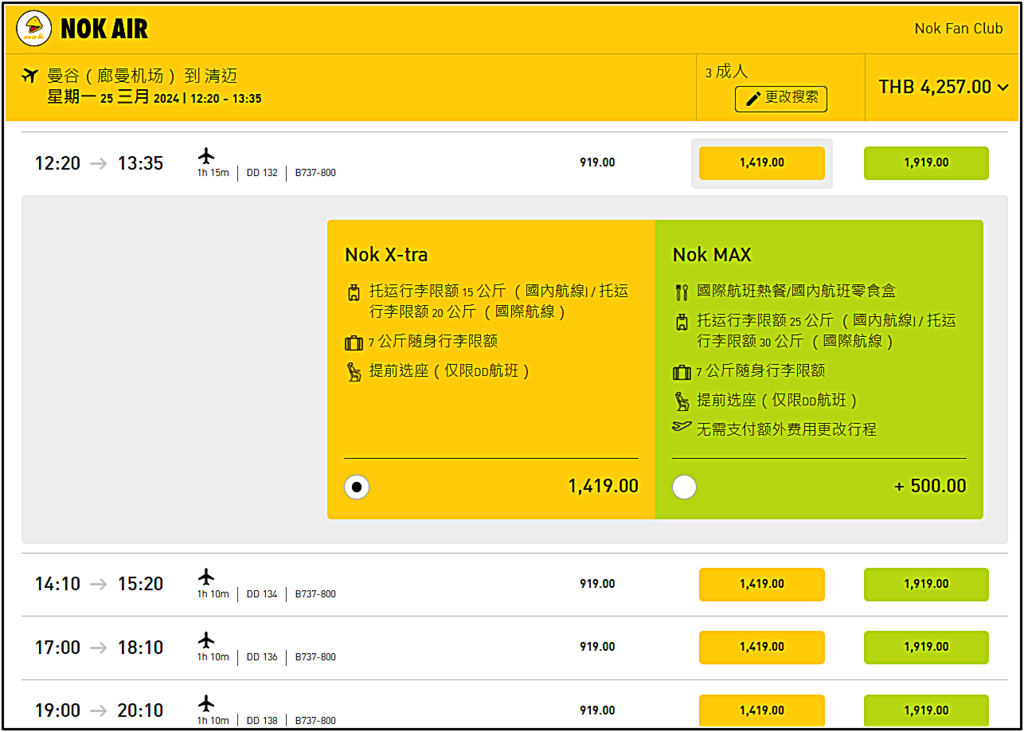Select 1,419.00 fare for 14:10 flight
1024x732 pixels.
(x=761, y=584)
